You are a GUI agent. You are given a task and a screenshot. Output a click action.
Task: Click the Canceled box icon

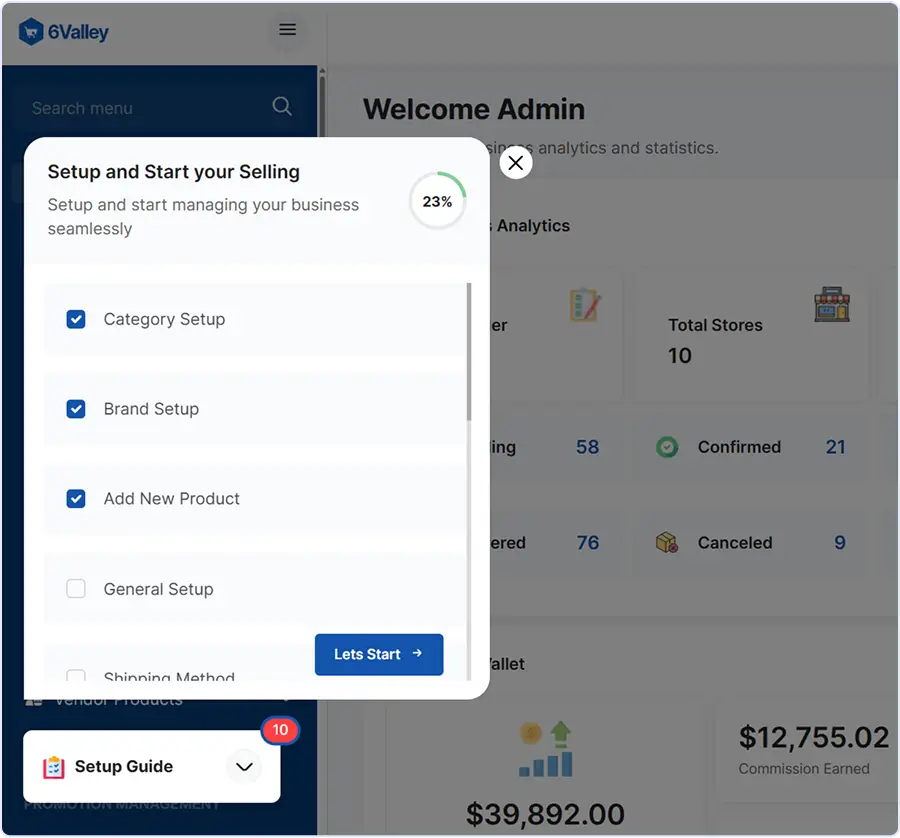click(x=667, y=543)
